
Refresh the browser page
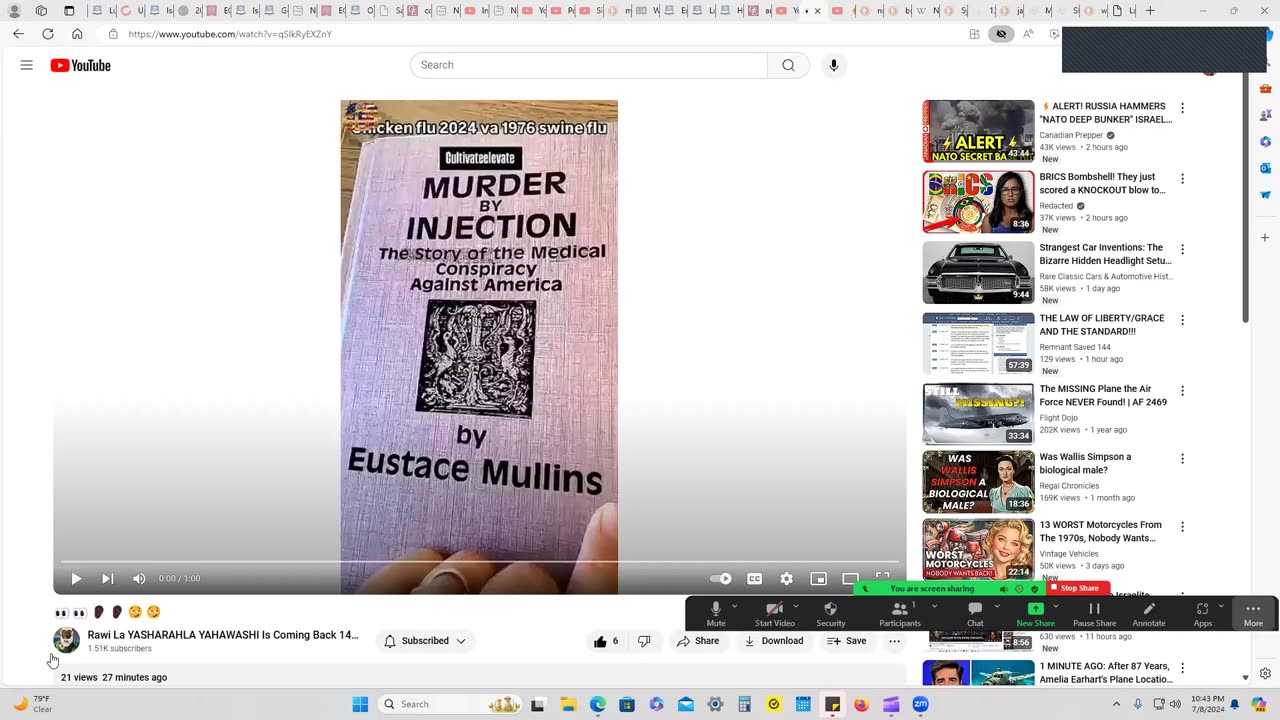(47, 34)
